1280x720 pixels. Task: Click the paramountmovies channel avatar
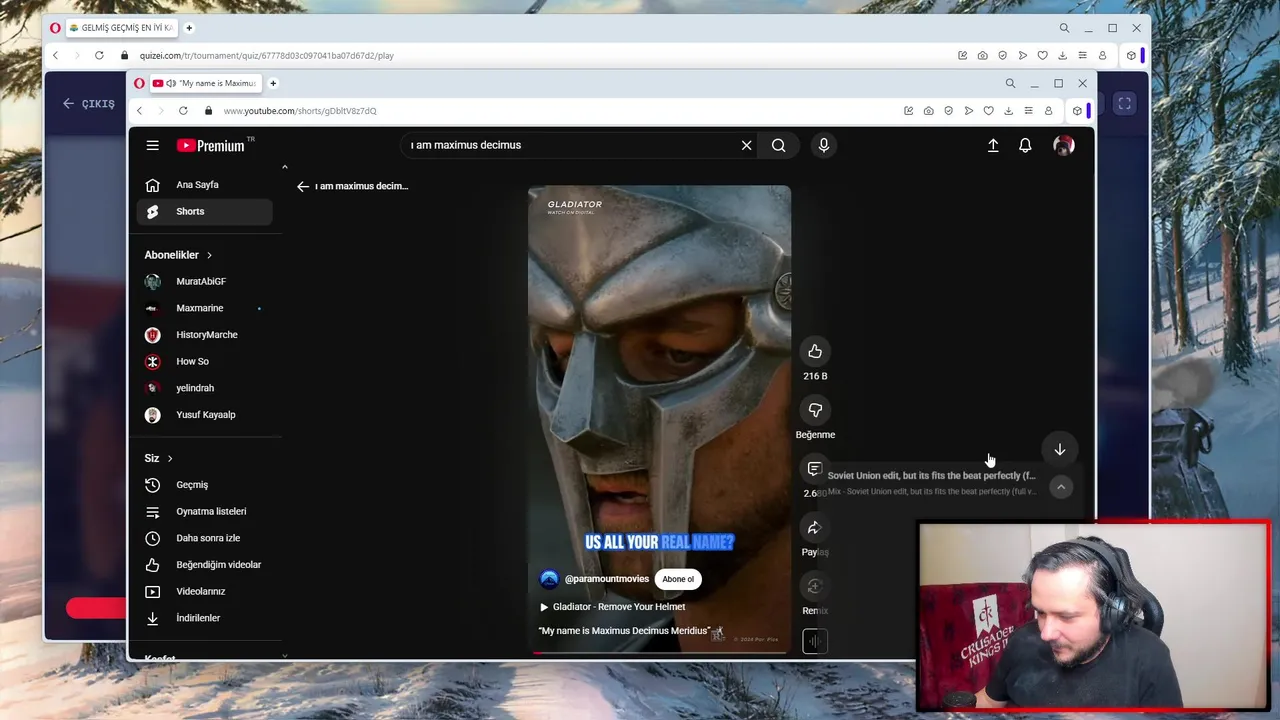pos(549,579)
